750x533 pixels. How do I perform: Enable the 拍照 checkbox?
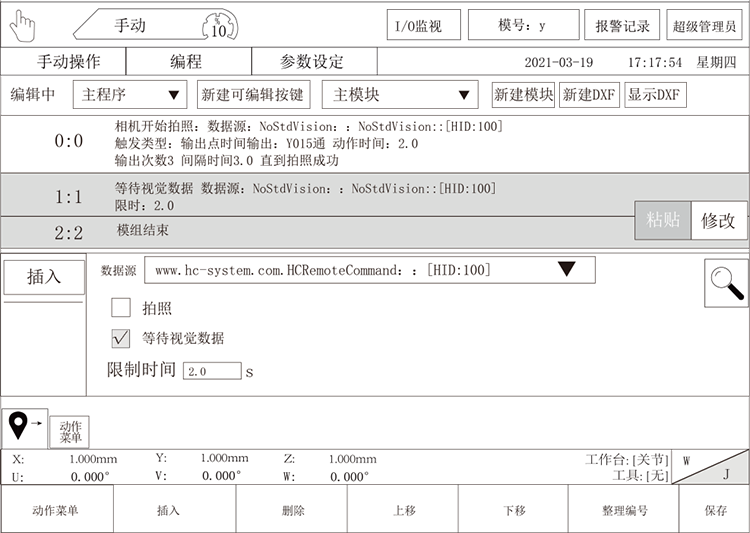click(x=121, y=307)
